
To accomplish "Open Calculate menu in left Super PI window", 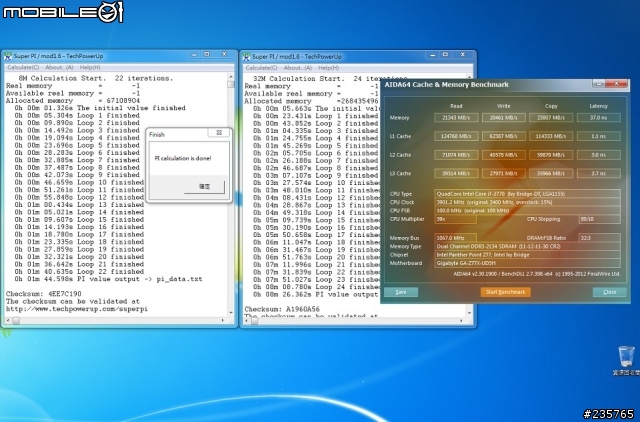I will click(x=23, y=67).
